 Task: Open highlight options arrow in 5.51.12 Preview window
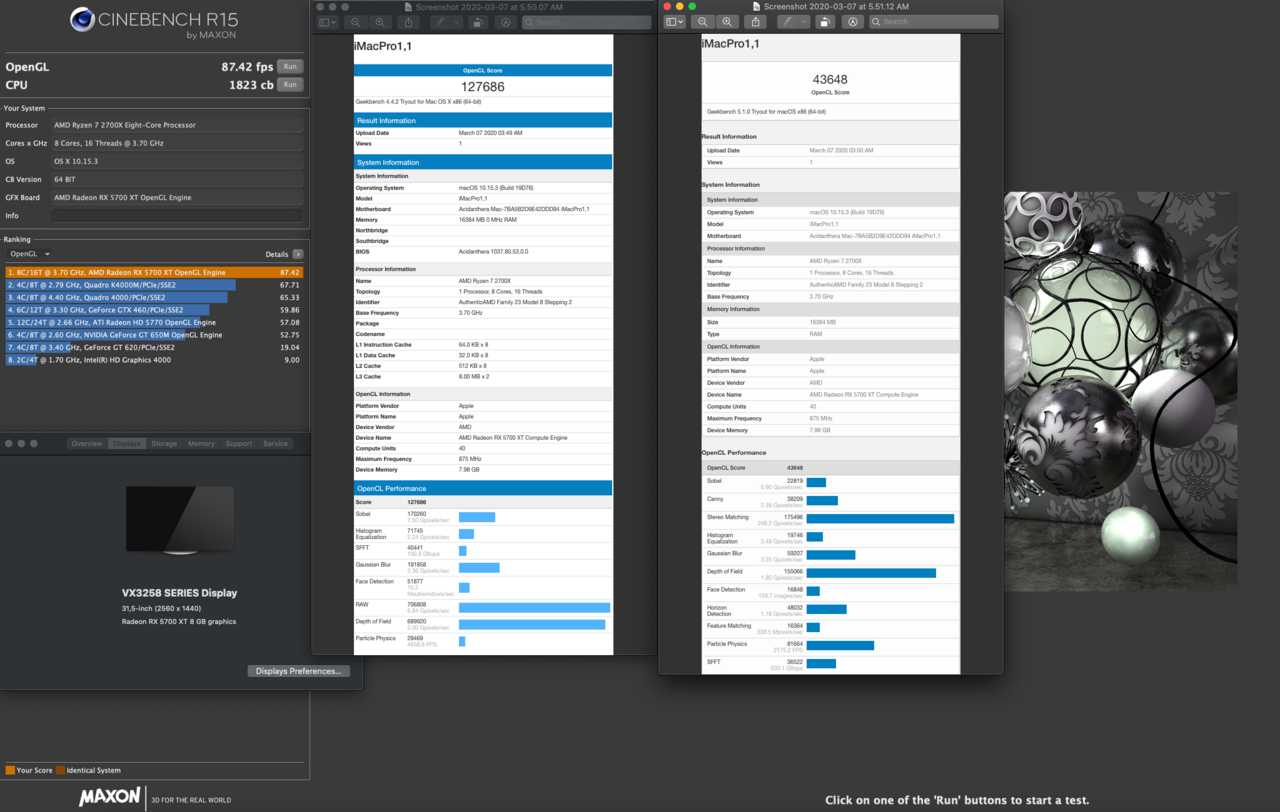coord(805,21)
